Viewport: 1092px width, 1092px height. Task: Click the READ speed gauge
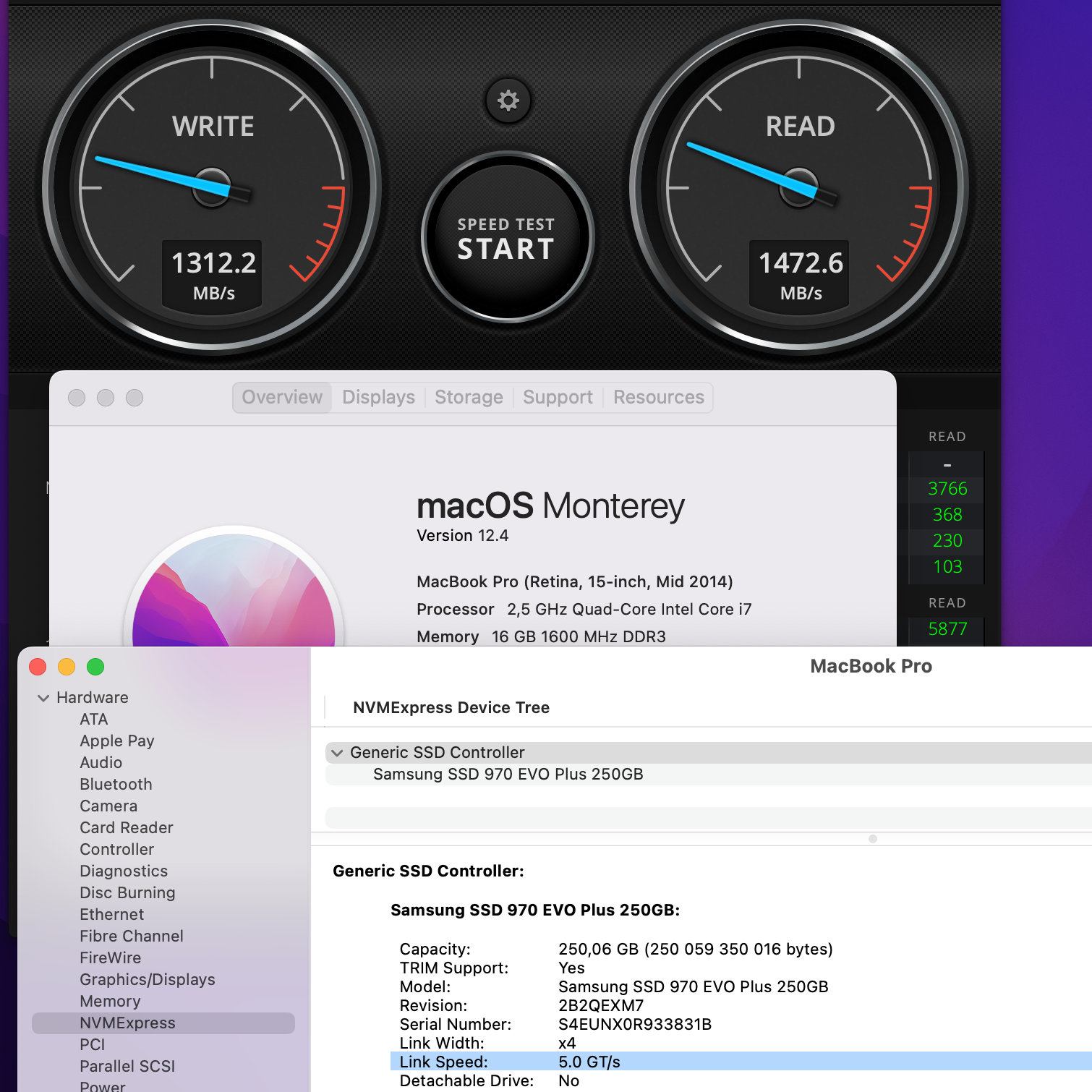click(x=798, y=188)
